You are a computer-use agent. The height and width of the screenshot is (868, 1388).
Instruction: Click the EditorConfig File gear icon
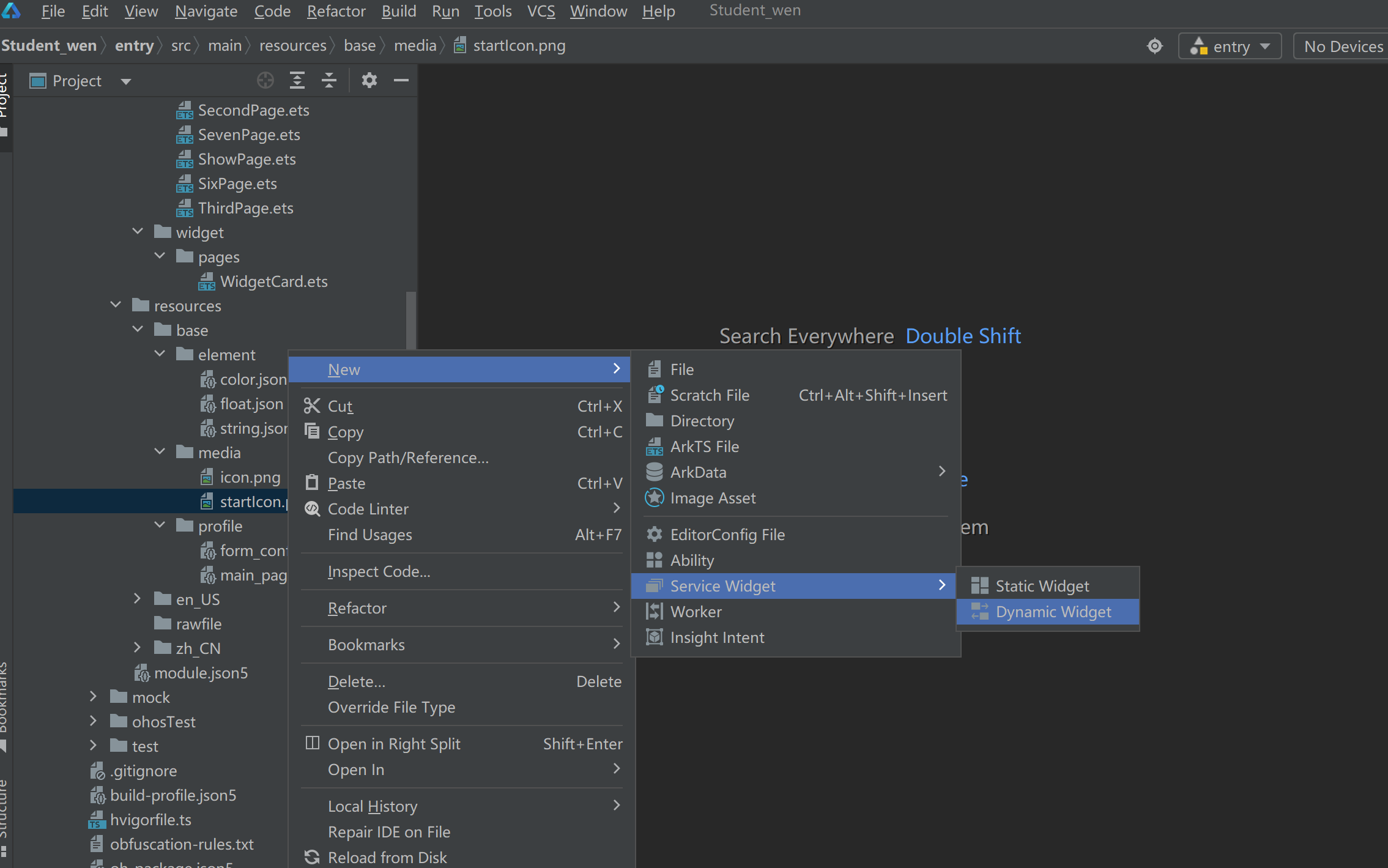654,534
